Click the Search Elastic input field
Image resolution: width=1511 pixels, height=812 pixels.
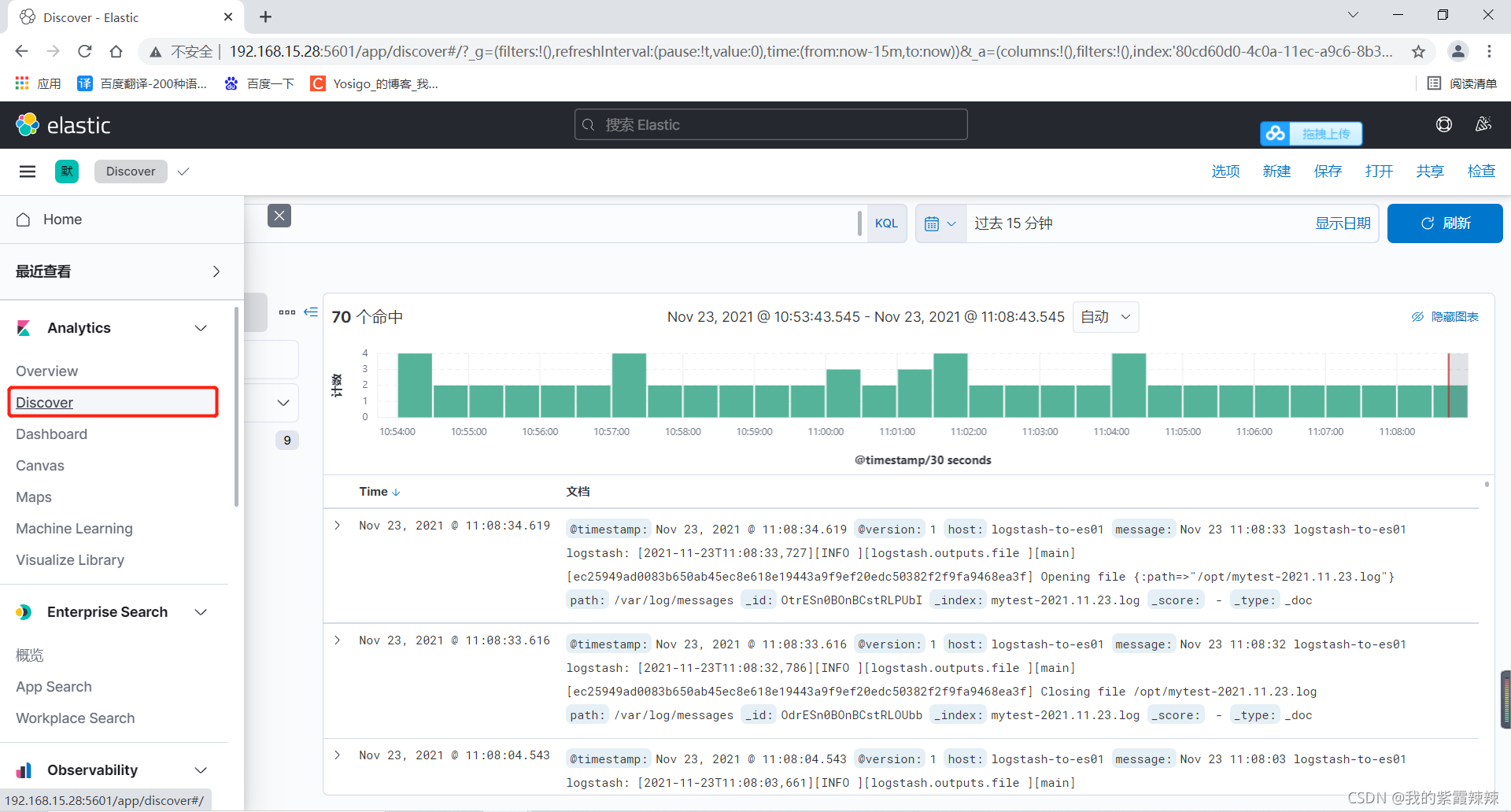coord(771,124)
